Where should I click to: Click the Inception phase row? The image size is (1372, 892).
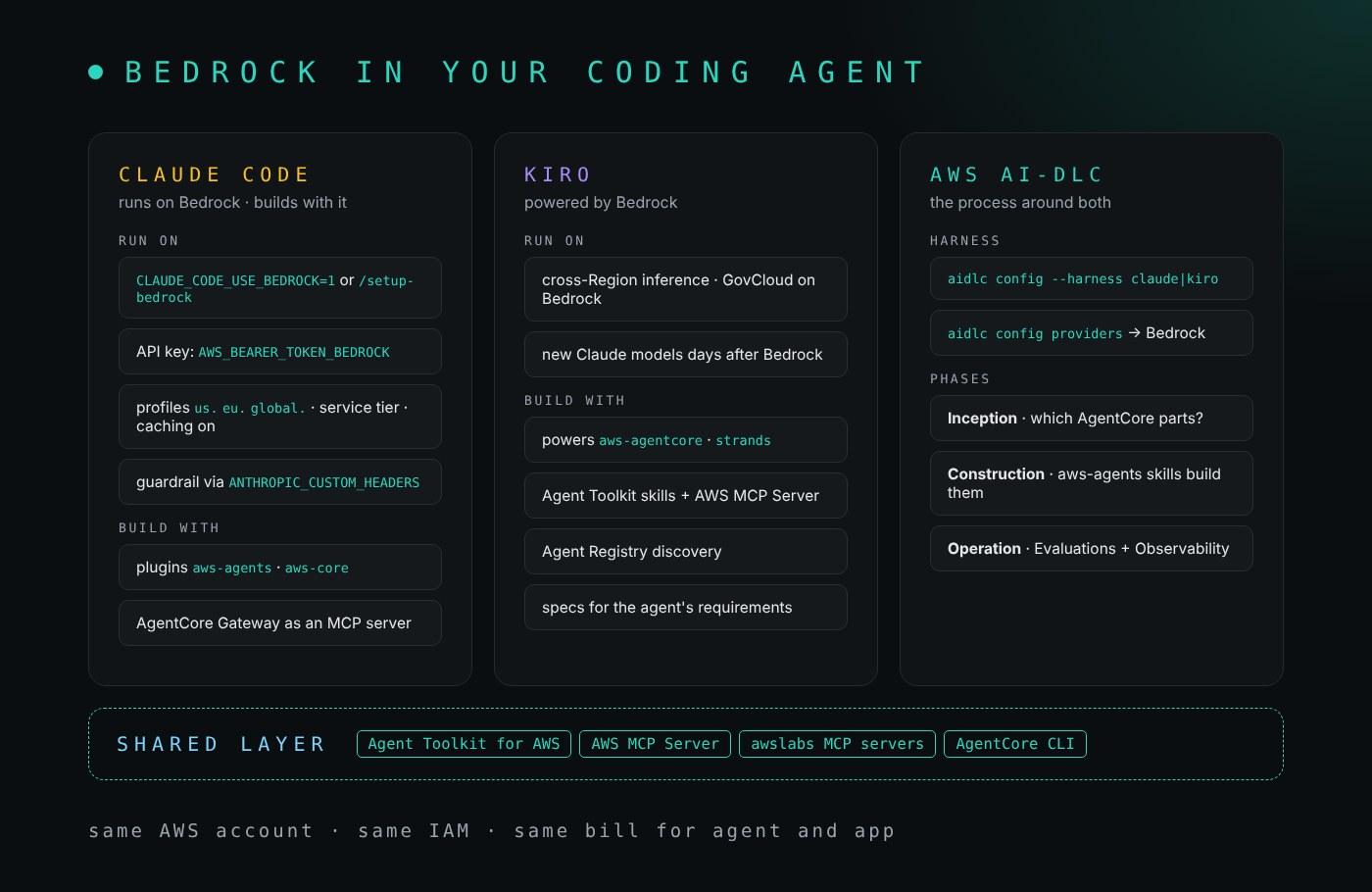tap(1092, 419)
